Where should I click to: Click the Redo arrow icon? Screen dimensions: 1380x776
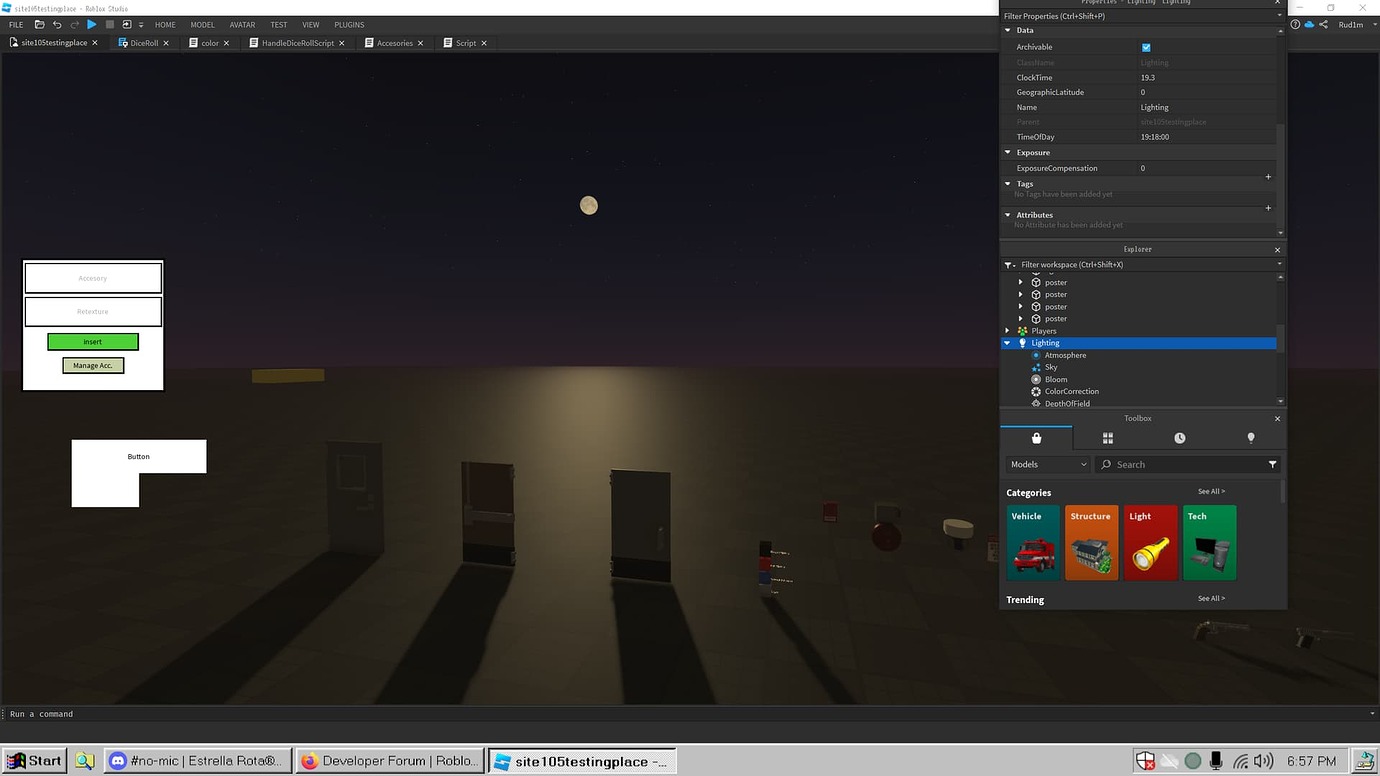74,24
